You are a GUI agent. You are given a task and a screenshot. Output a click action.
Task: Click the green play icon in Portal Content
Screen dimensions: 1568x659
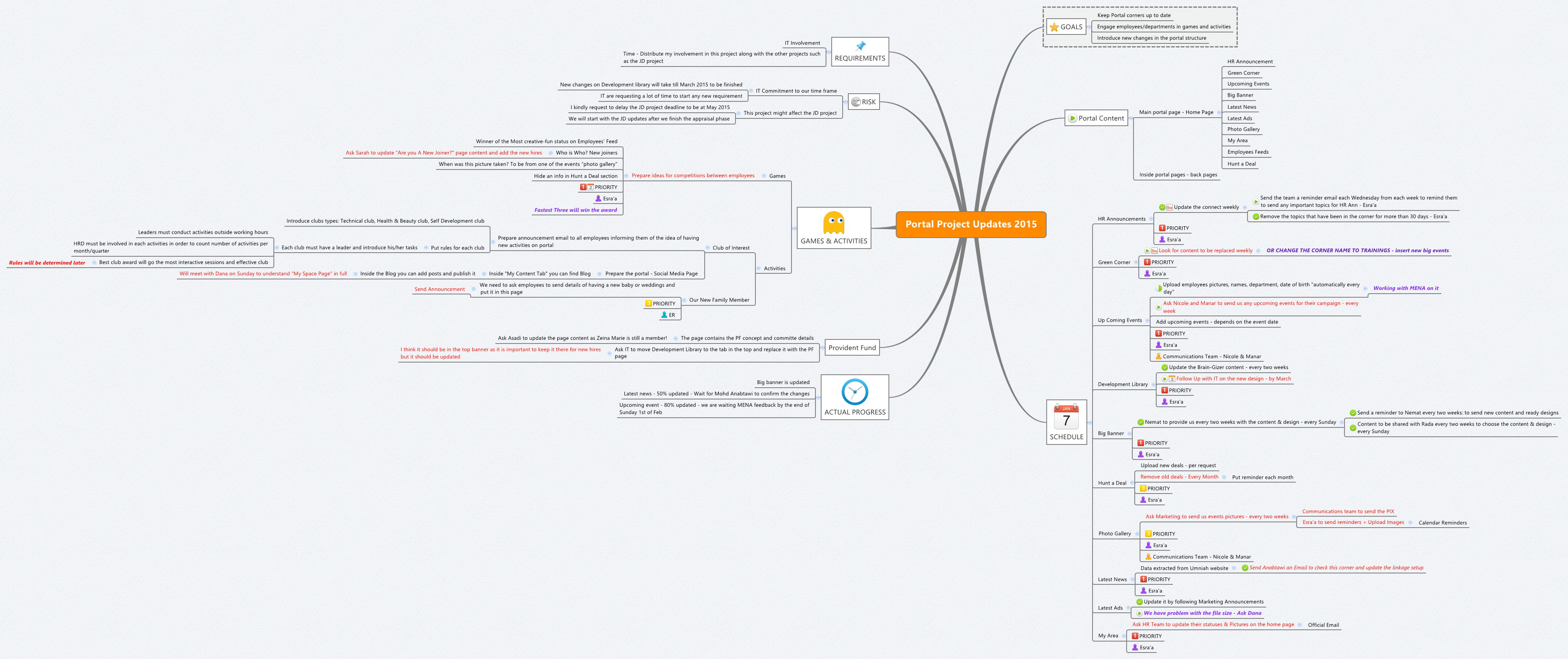point(1073,119)
